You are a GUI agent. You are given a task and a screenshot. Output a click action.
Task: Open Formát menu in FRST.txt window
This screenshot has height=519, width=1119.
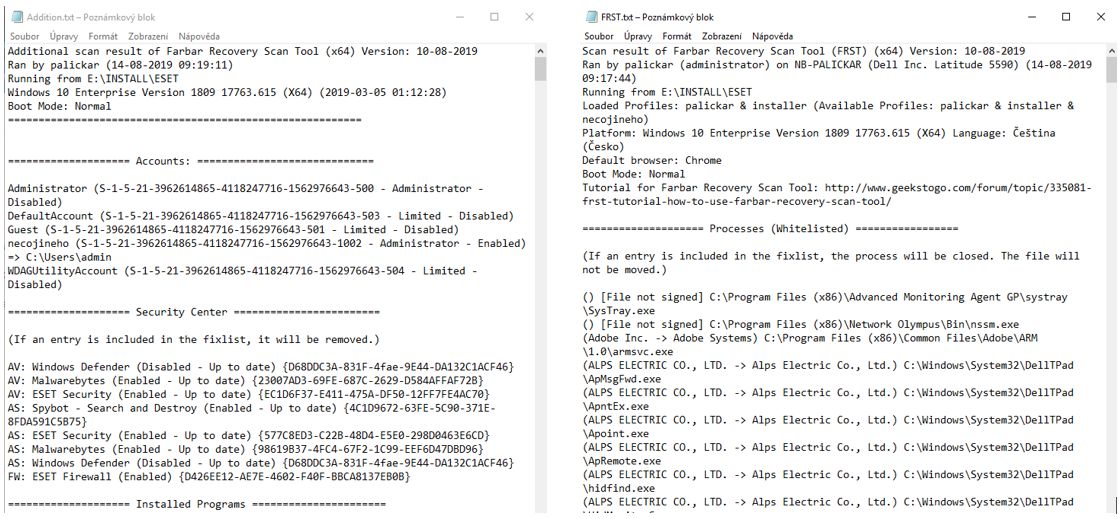tap(677, 36)
